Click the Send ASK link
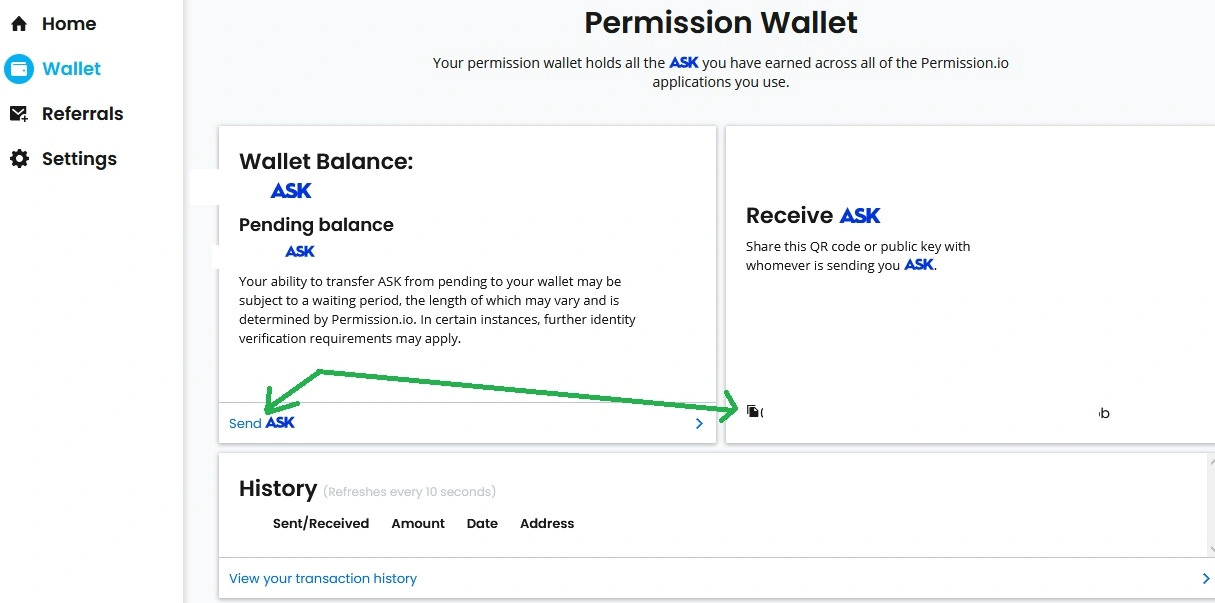This screenshot has width=1215, height=603. [262, 423]
